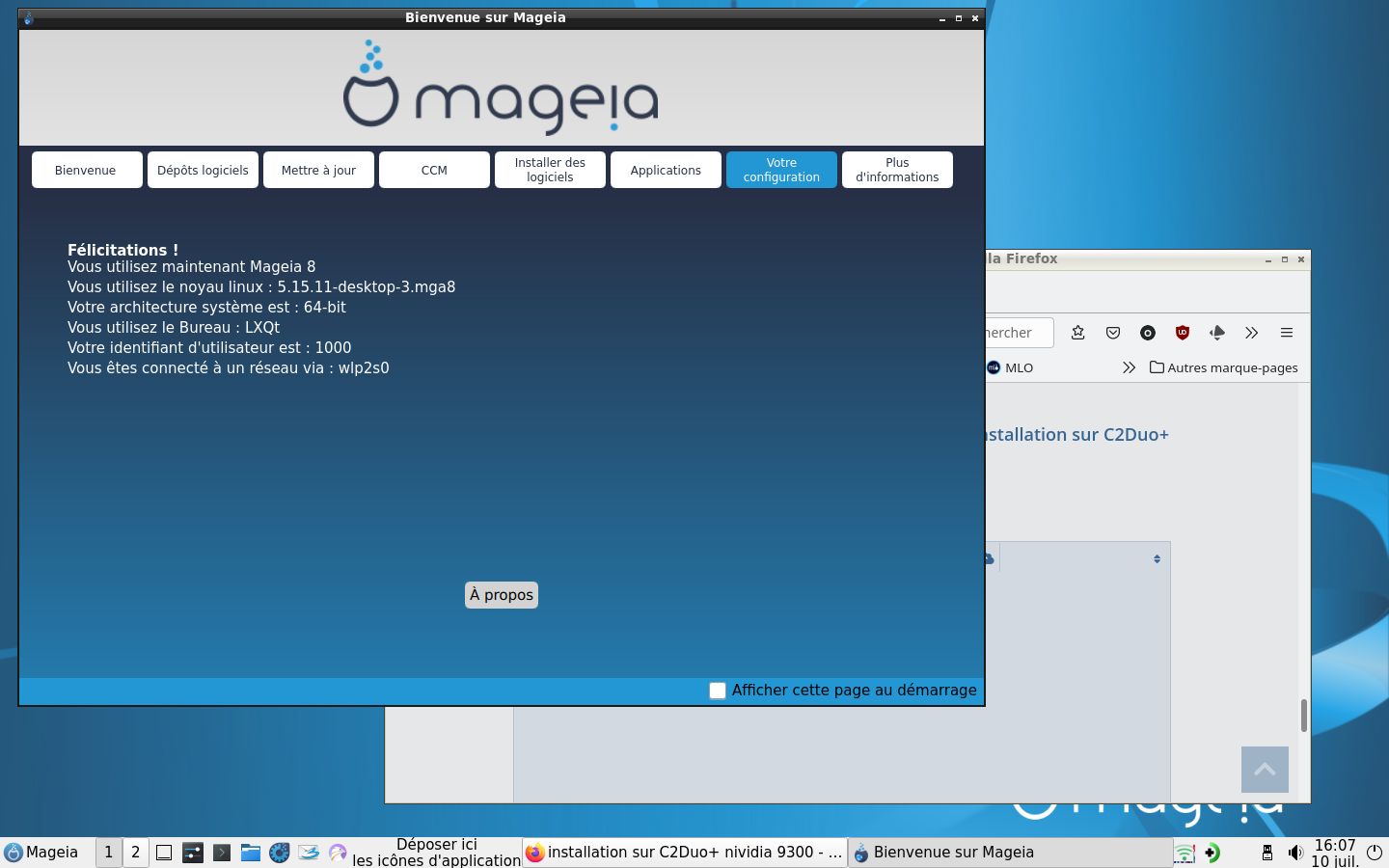Click the Wi-Fi network tray icon
Image resolution: width=1389 pixels, height=868 pixels.
click(1185, 853)
